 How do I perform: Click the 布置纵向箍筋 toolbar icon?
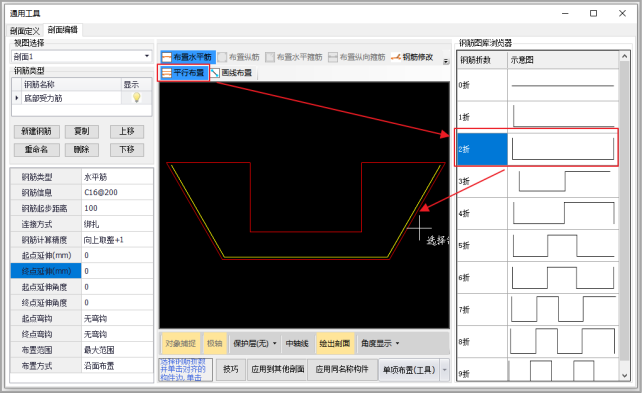(x=333, y=57)
